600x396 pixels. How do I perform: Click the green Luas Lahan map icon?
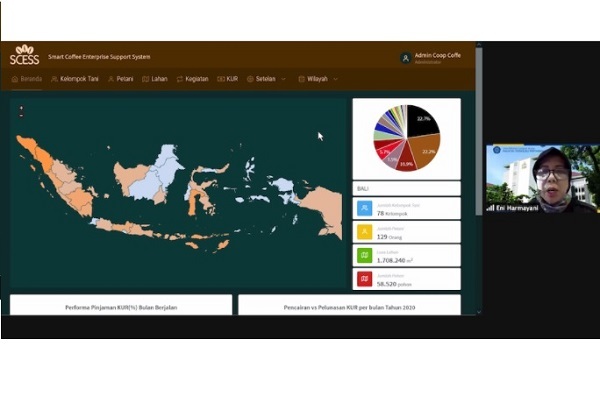(x=364, y=256)
